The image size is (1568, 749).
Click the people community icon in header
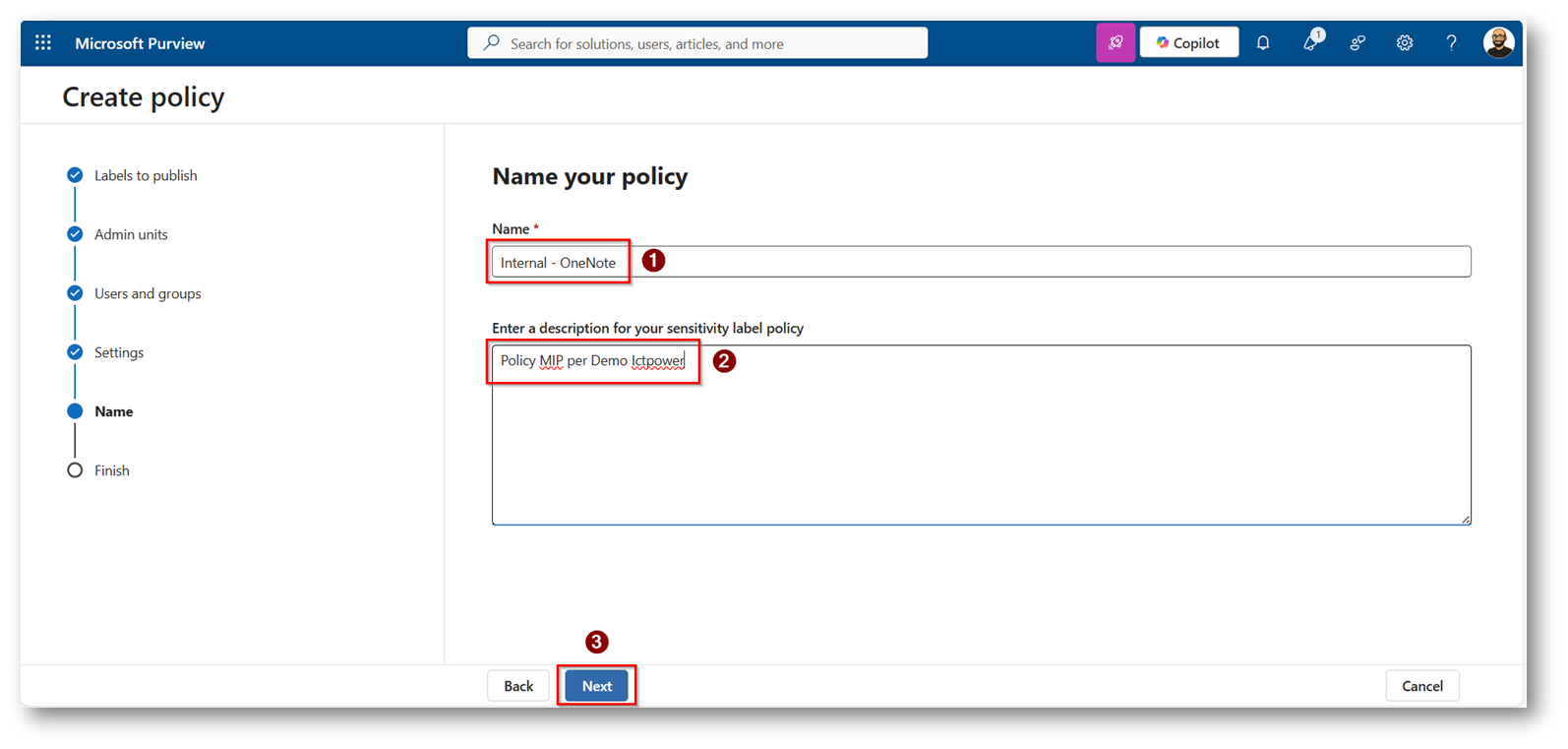tap(1357, 43)
